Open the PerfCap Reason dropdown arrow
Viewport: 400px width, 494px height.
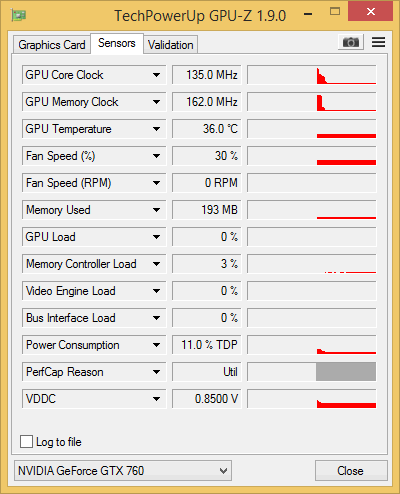tap(157, 372)
